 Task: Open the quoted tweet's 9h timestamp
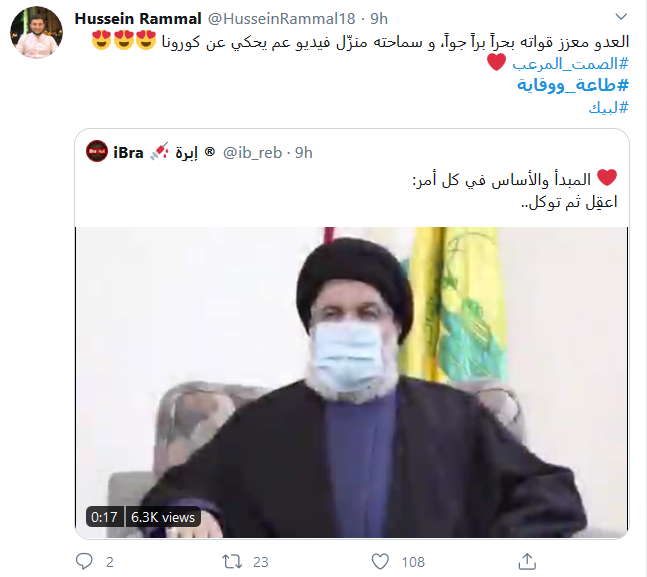tap(304, 153)
